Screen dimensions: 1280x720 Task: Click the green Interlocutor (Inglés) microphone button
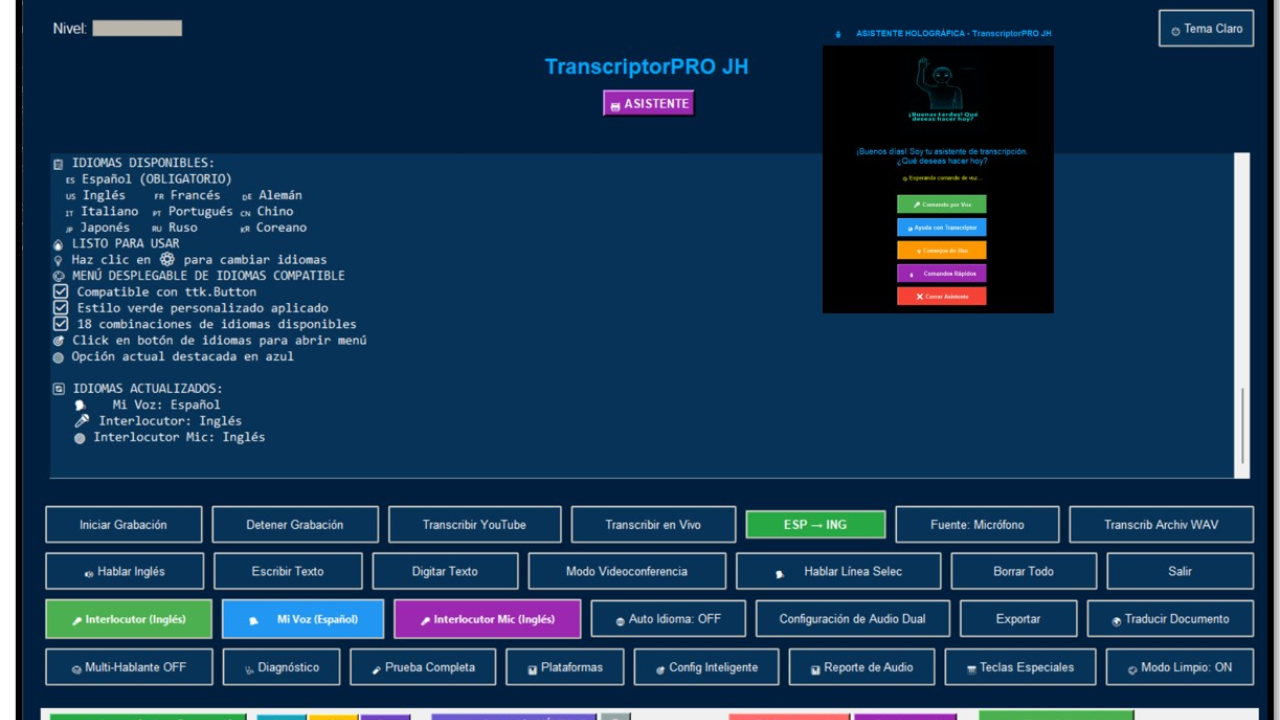(x=129, y=619)
